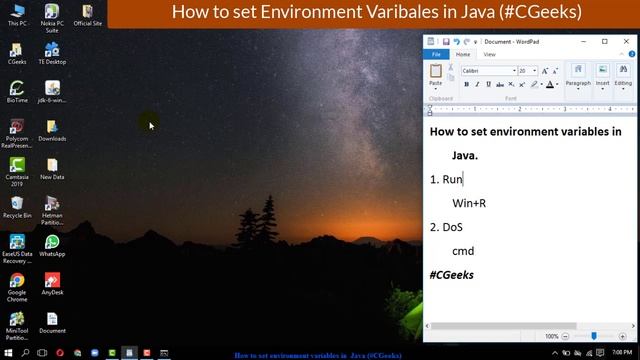Screen dimensions: 640x360
Task: Open WordPad Help icon
Action: [632, 54]
